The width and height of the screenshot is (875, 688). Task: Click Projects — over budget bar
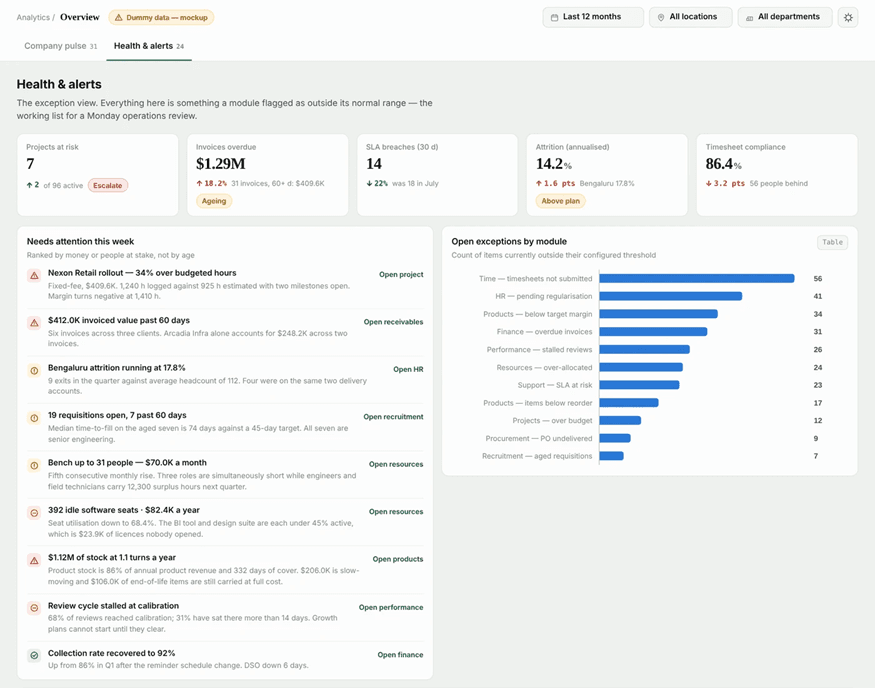point(620,420)
